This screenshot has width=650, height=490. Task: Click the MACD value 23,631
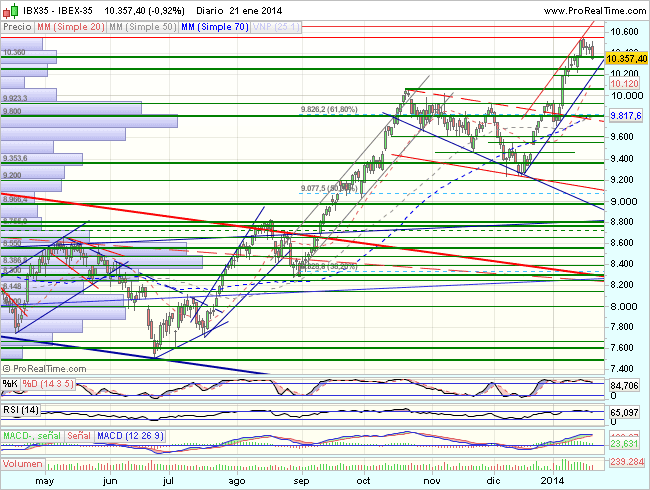point(624,444)
